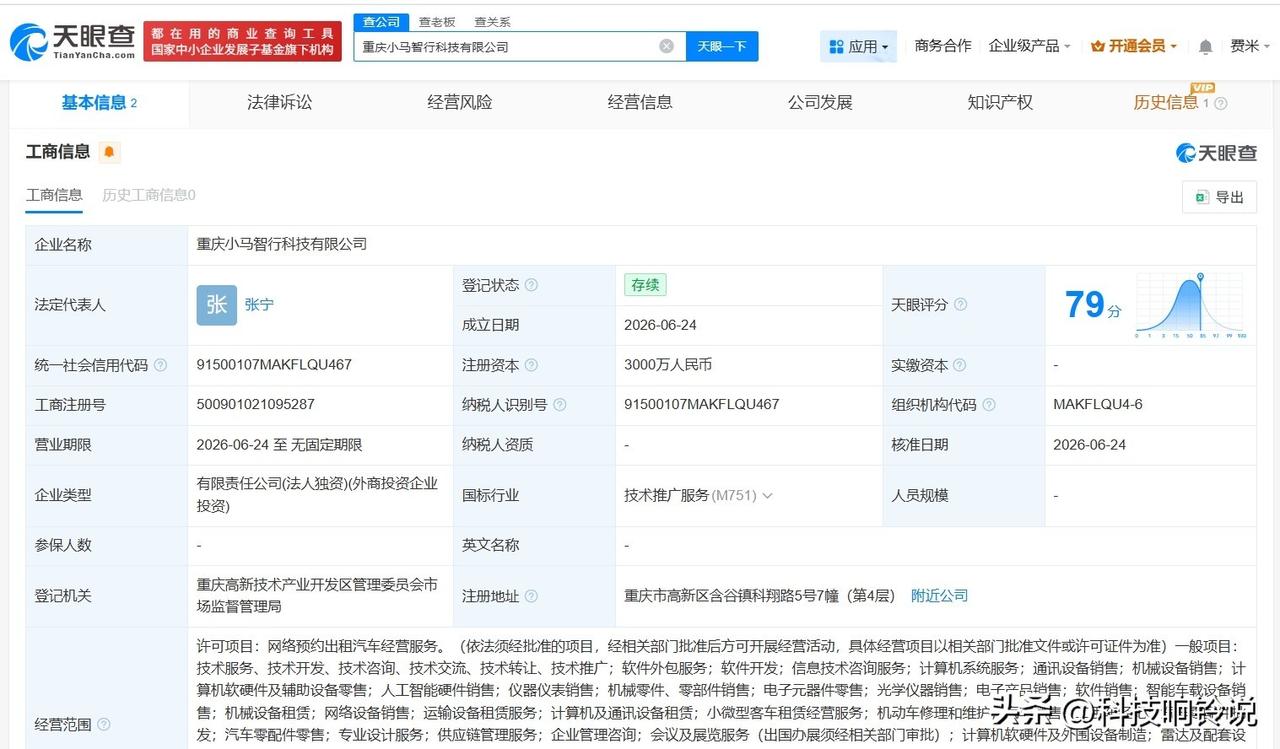The height and width of the screenshot is (749, 1280).
Task: Click registration number 500901021095287
Action: (x=256, y=405)
